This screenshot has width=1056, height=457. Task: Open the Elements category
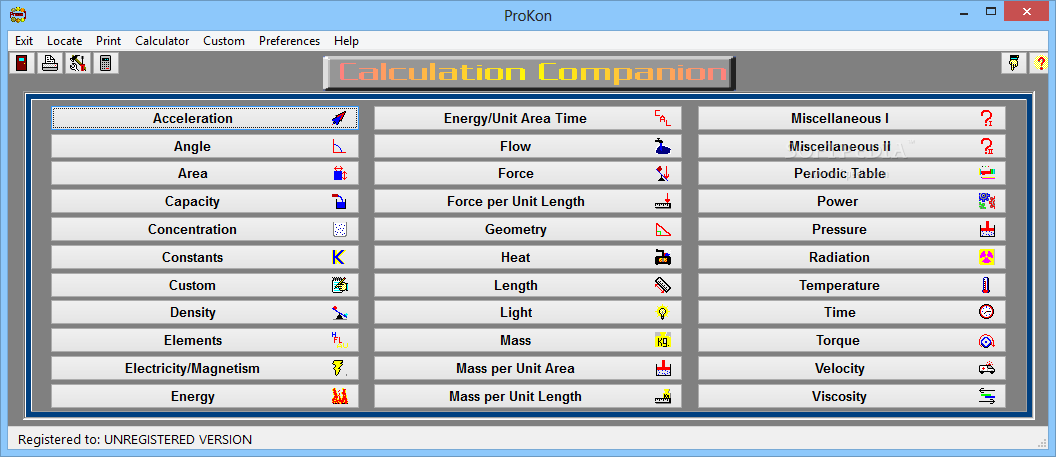[x=205, y=341]
